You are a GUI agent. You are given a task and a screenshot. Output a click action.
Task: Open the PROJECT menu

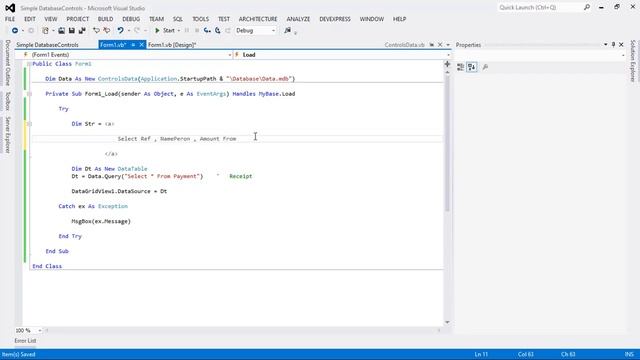pos(78,19)
